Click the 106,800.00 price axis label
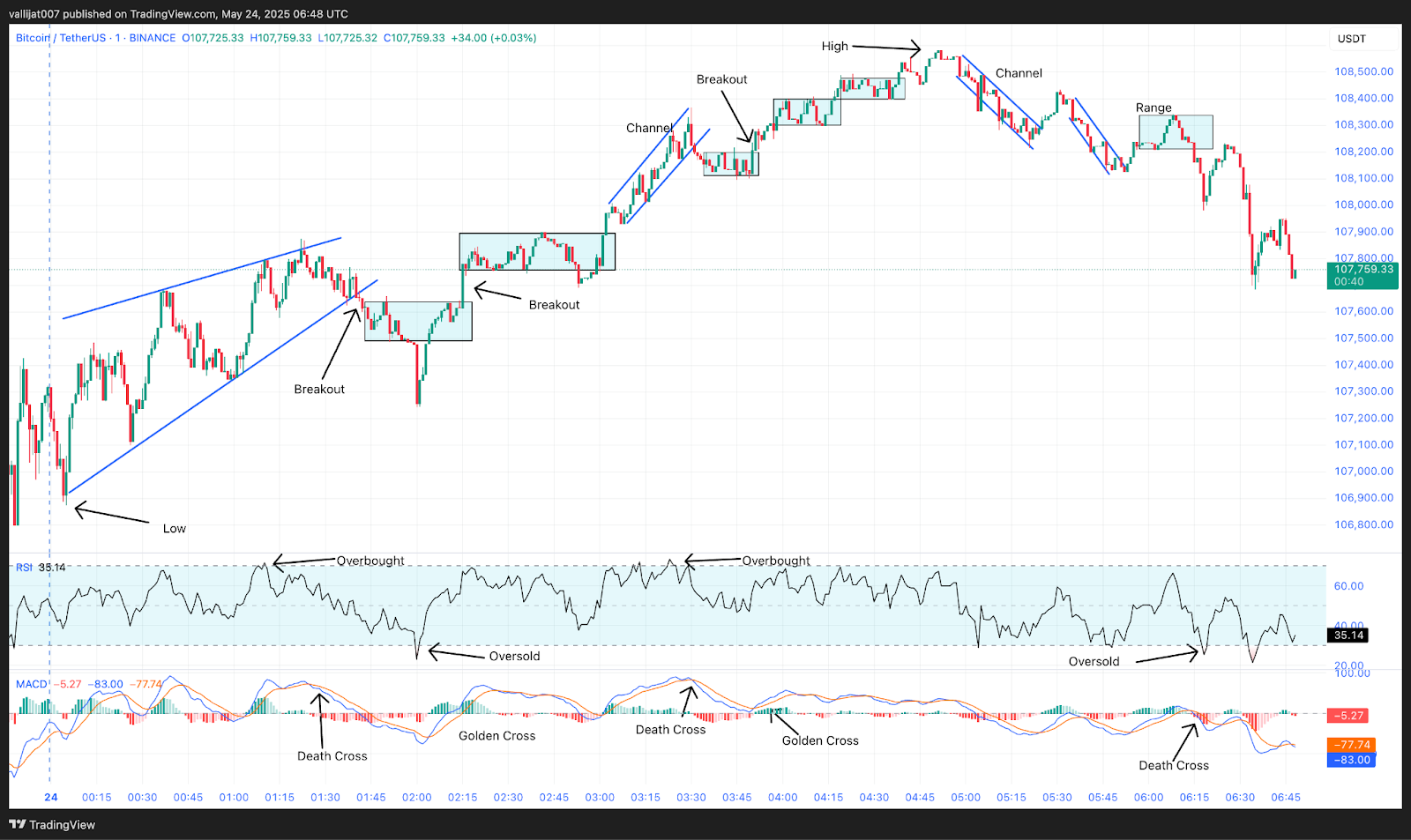Image resolution: width=1411 pixels, height=840 pixels. (1363, 524)
